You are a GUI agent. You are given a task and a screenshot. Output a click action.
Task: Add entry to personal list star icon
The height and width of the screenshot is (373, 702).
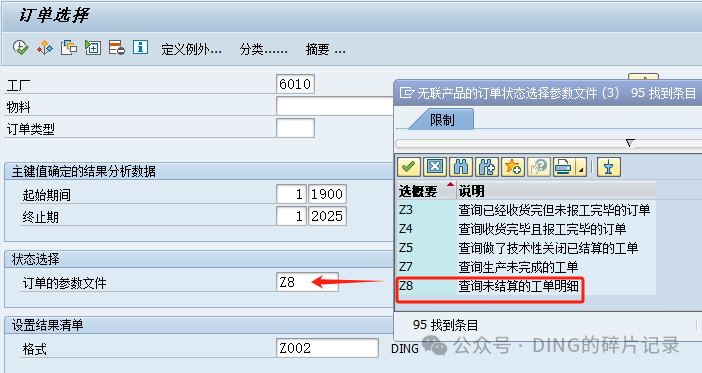[x=512, y=167]
